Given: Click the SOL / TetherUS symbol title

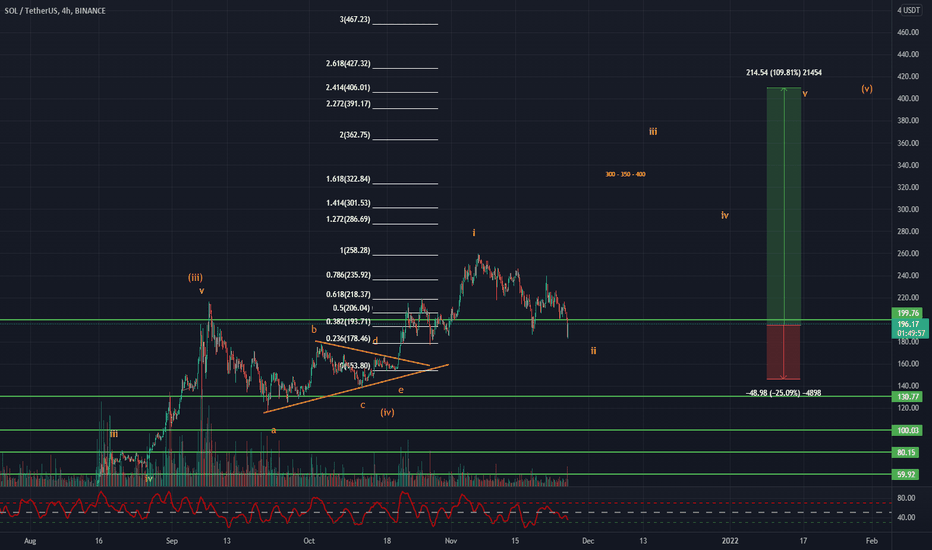Looking at the screenshot, I should [55, 11].
